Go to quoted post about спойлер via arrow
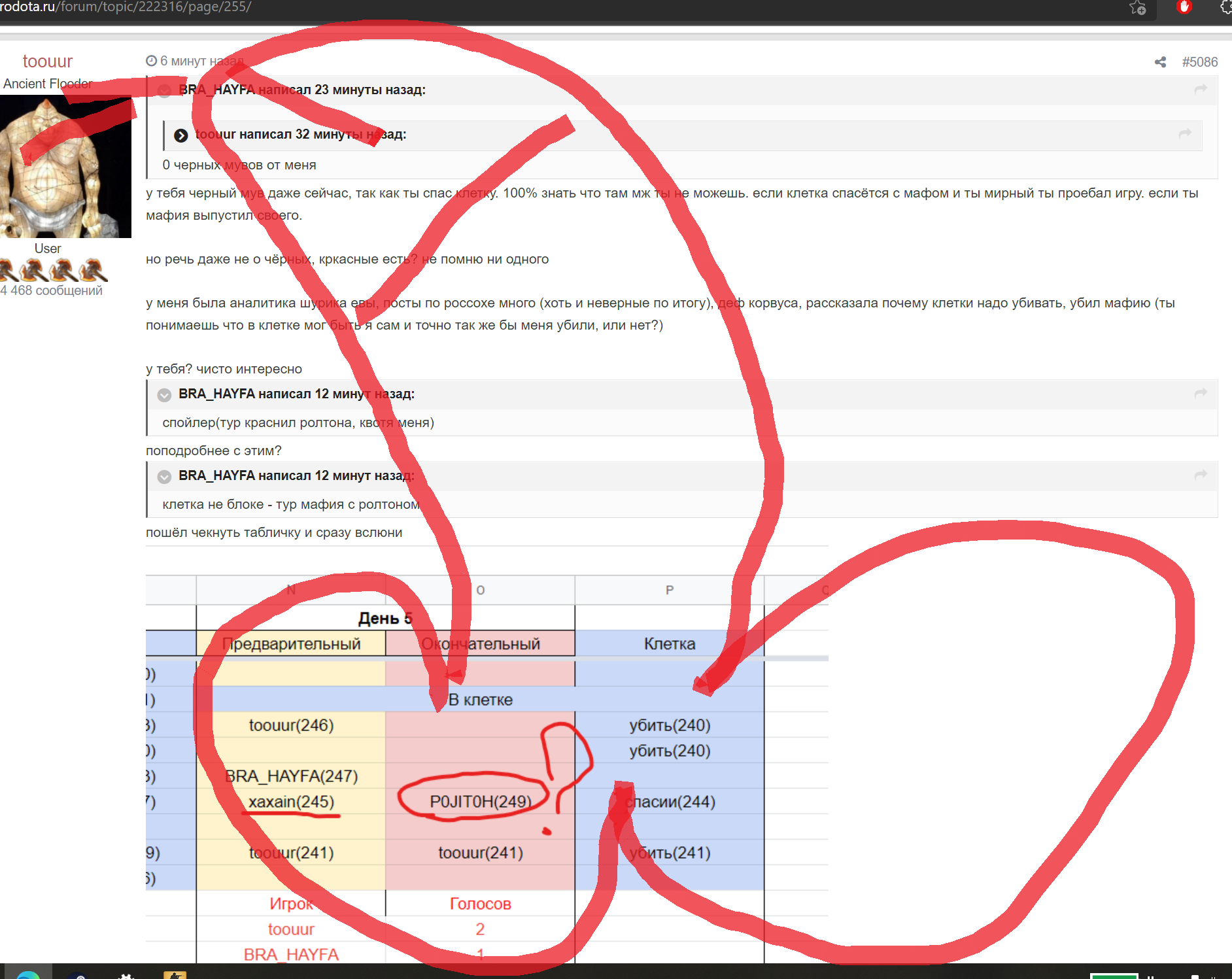1232x979 pixels. point(1200,394)
